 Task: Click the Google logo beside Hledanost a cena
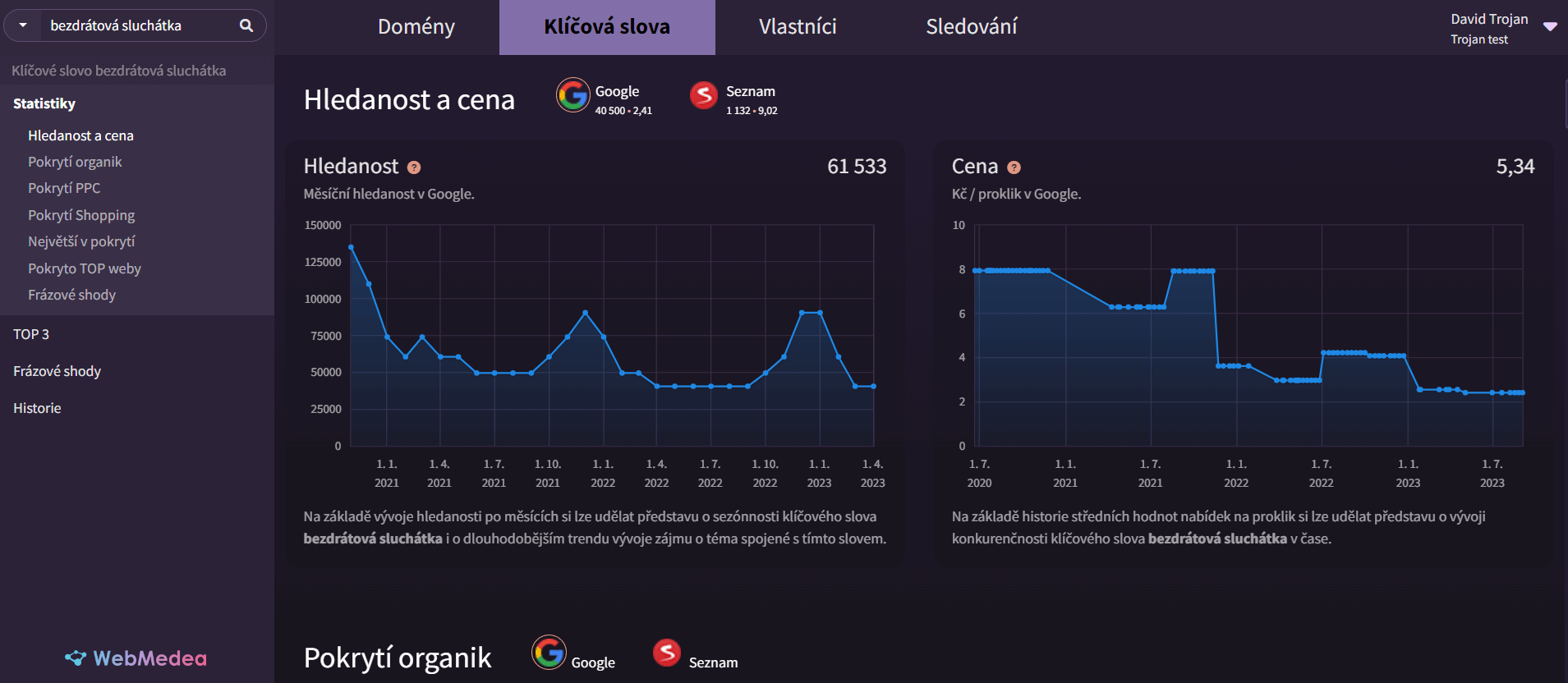[x=573, y=95]
